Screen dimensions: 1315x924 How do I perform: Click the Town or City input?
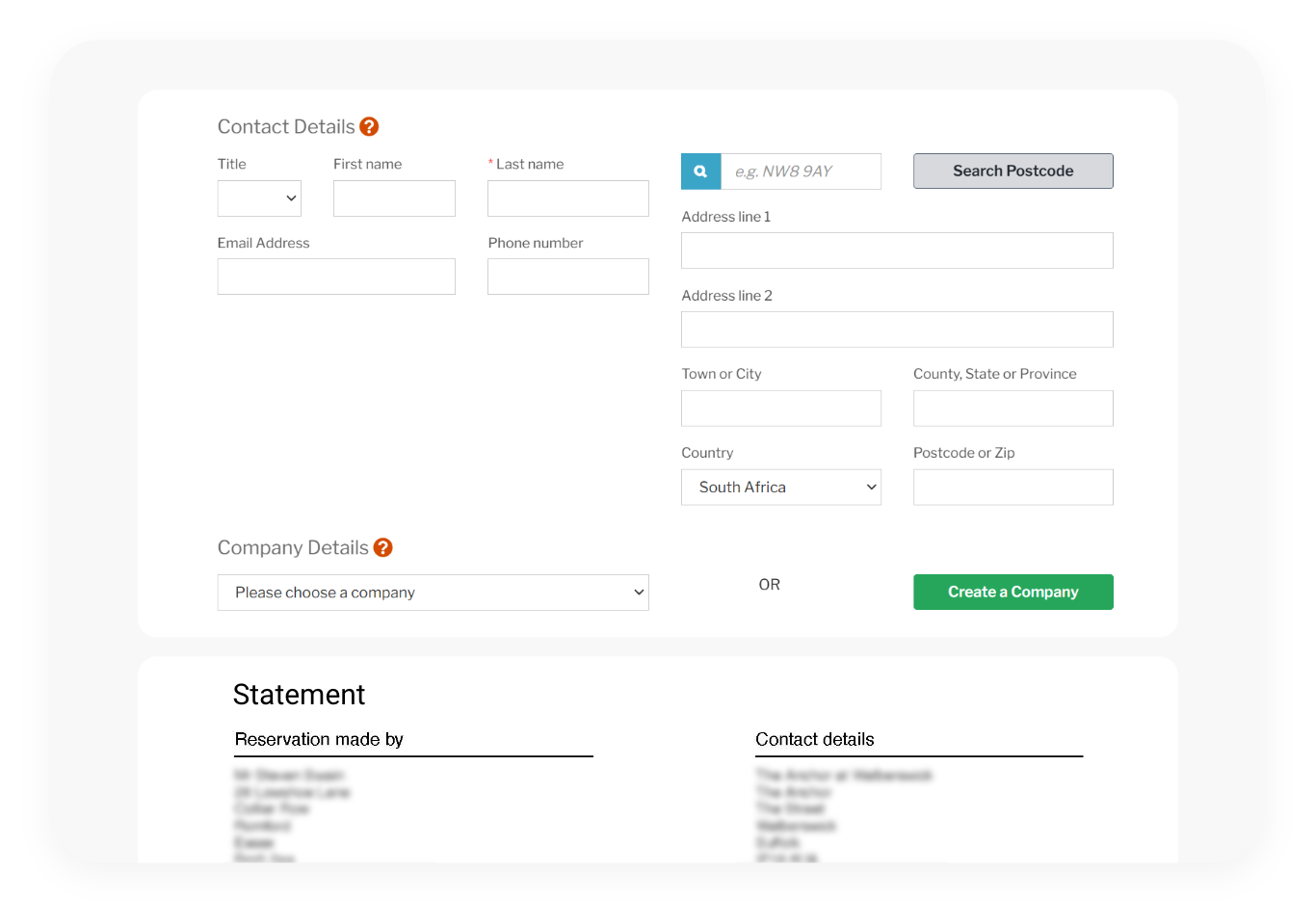(x=780, y=409)
